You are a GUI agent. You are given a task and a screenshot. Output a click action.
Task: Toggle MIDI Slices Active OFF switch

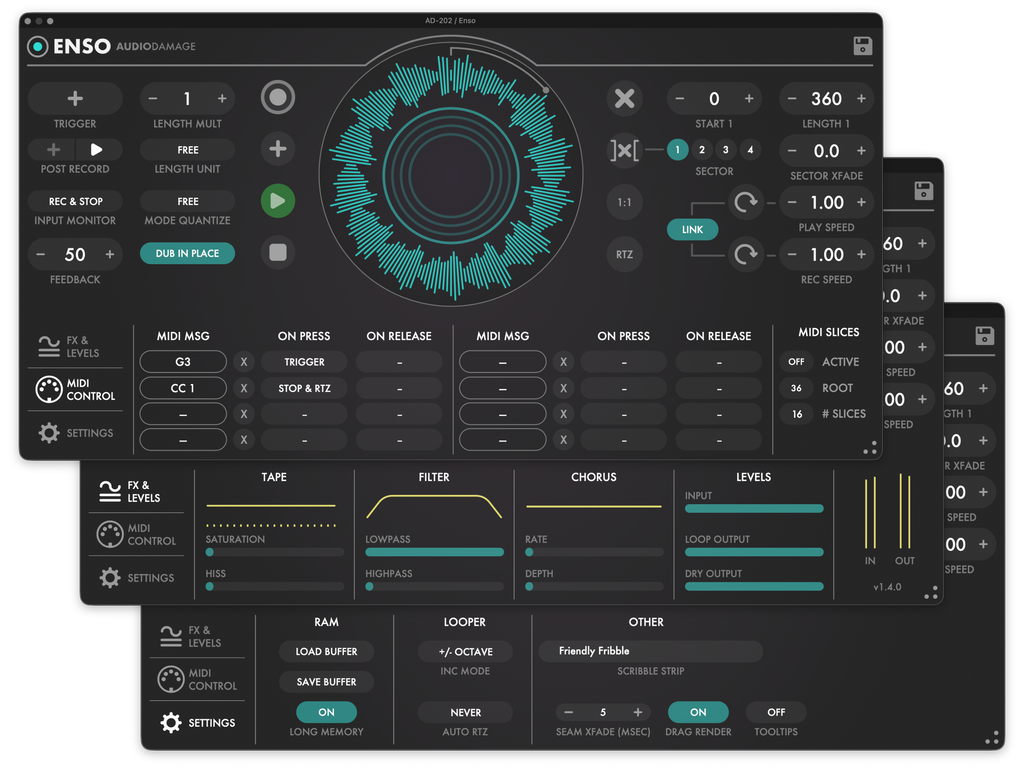tap(796, 362)
